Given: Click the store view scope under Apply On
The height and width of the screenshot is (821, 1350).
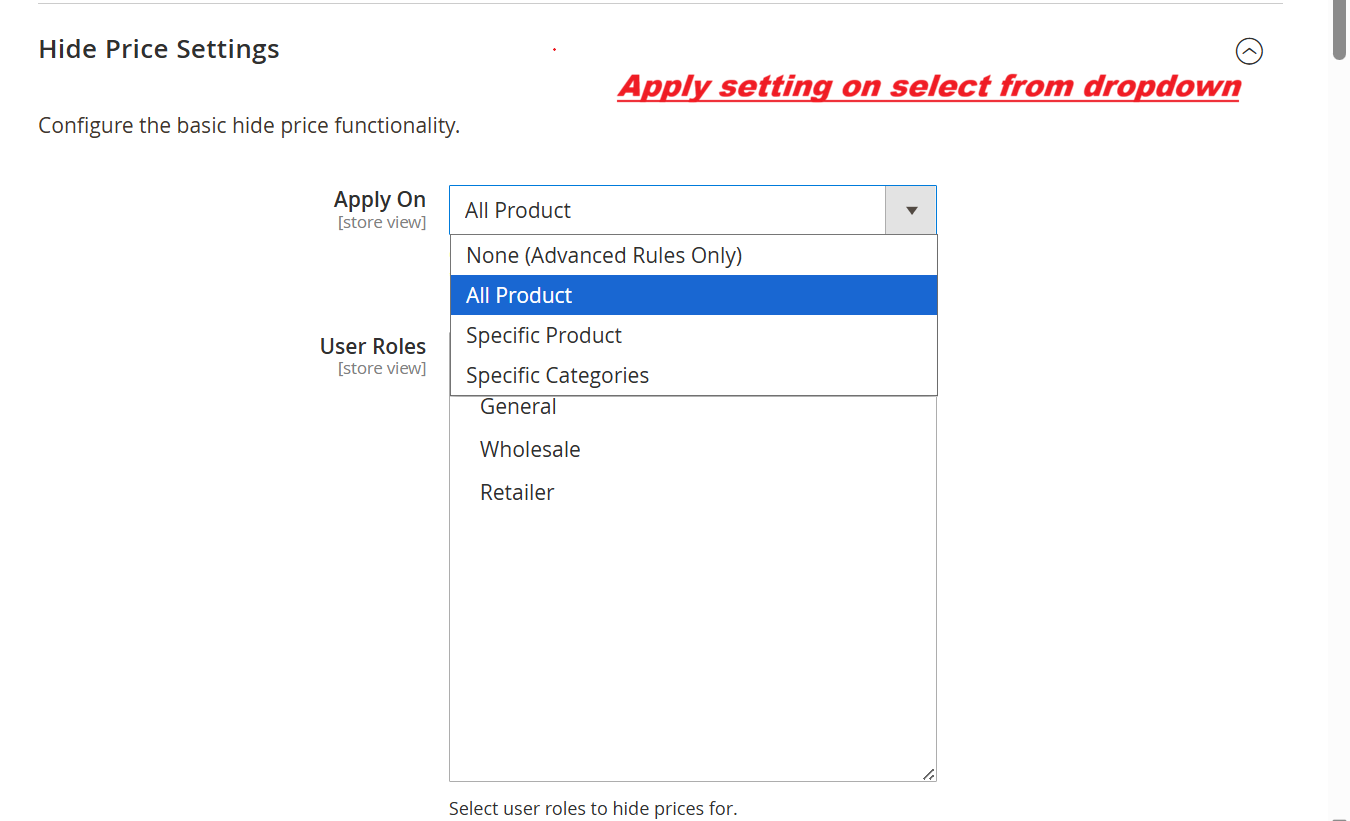Looking at the screenshot, I should [x=381, y=223].
